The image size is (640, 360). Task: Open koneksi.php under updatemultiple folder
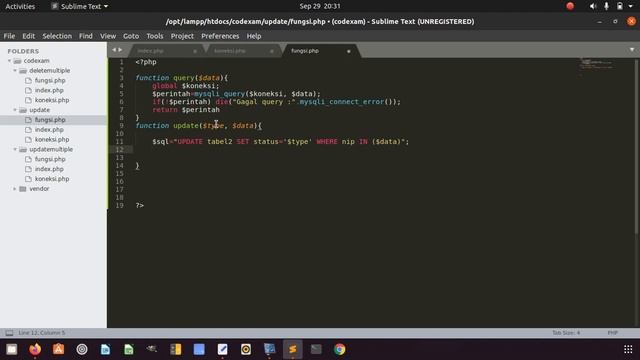52,179
